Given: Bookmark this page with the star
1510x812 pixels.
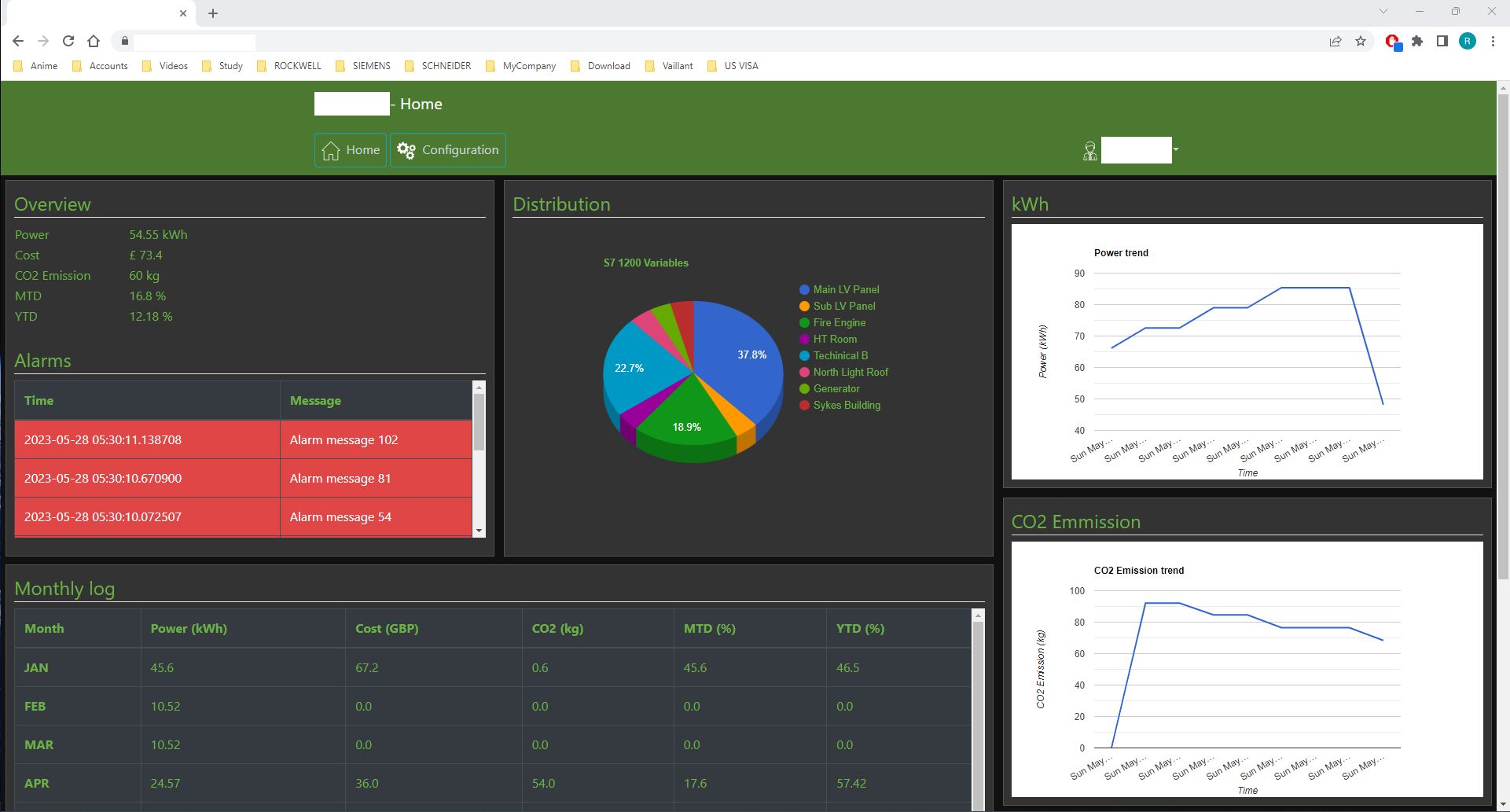Looking at the screenshot, I should (x=1361, y=41).
